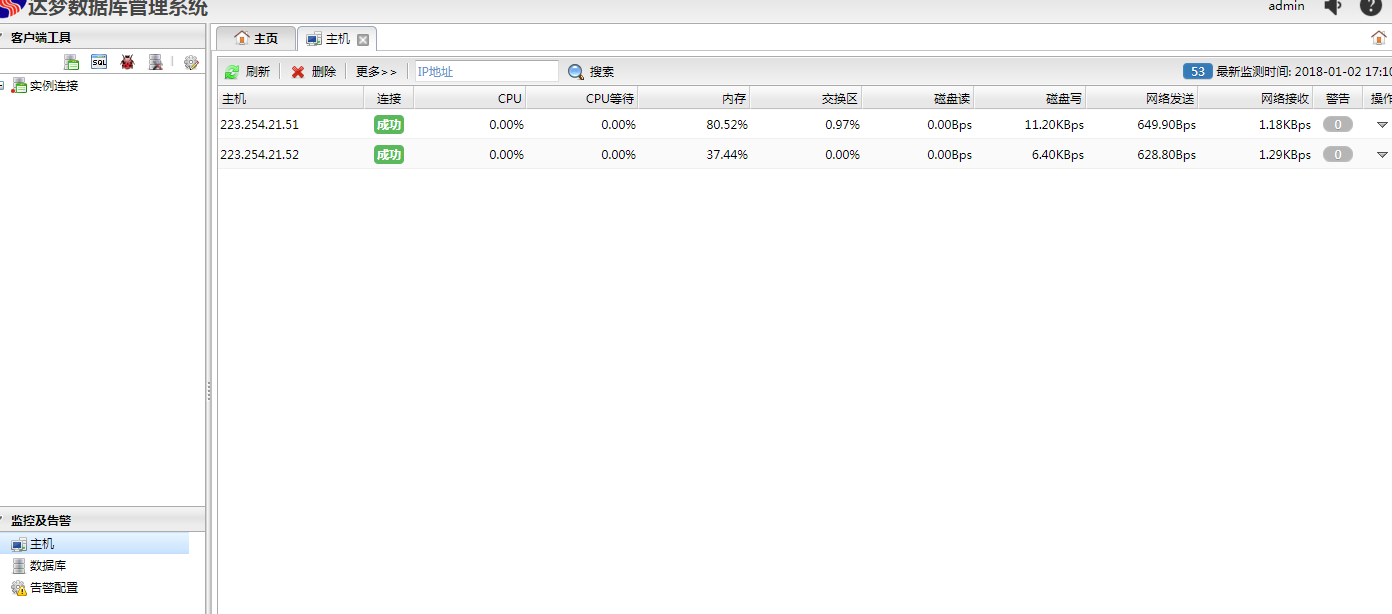The height and width of the screenshot is (614, 1392).
Task: Expand the 实例连接 tree node
Action: [x=2, y=86]
